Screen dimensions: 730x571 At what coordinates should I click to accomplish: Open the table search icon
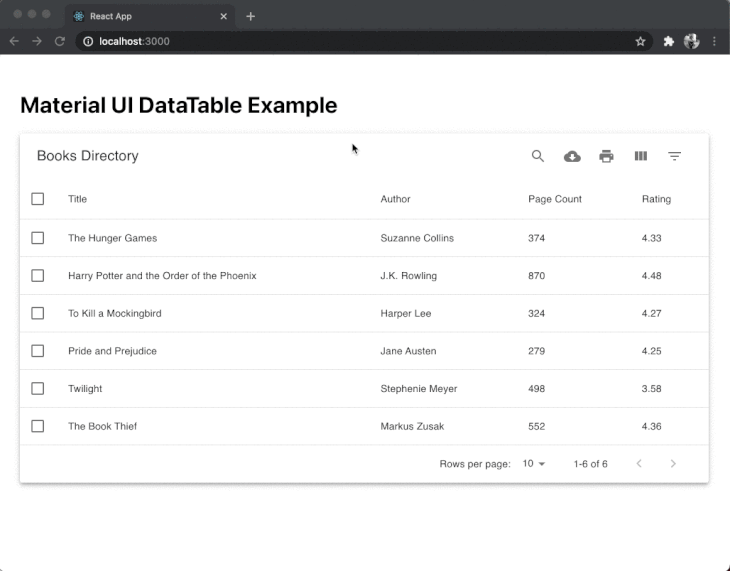click(x=538, y=156)
